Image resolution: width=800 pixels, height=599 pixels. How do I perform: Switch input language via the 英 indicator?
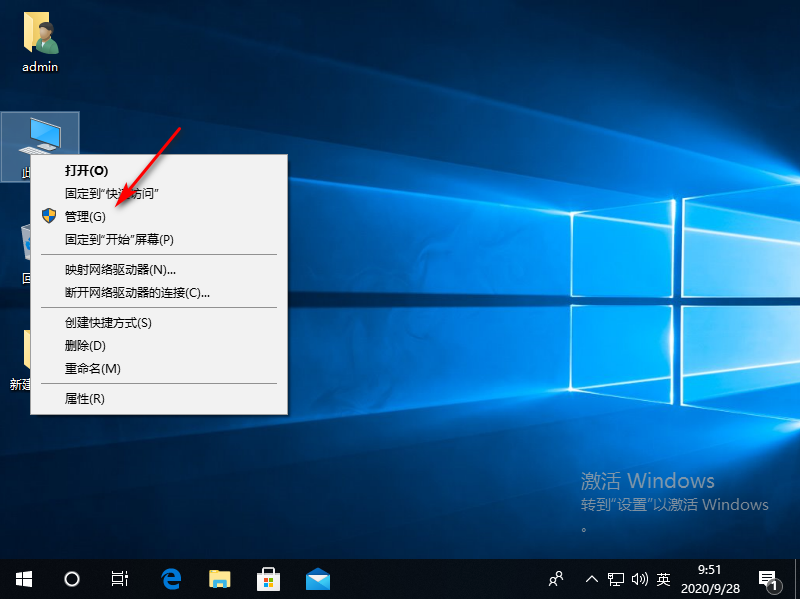662,578
